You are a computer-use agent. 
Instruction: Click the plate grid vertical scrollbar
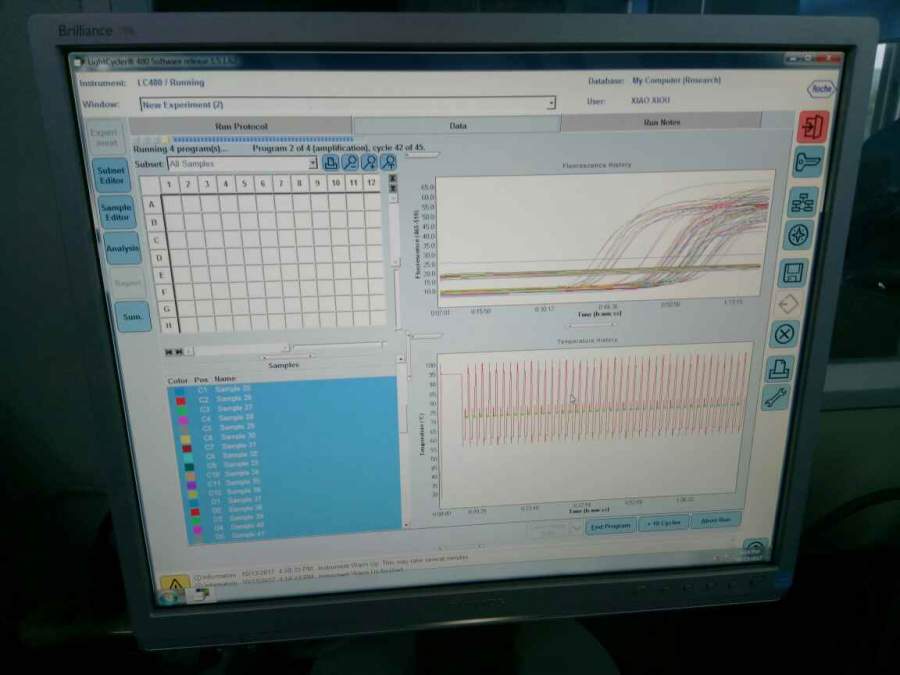tap(394, 230)
